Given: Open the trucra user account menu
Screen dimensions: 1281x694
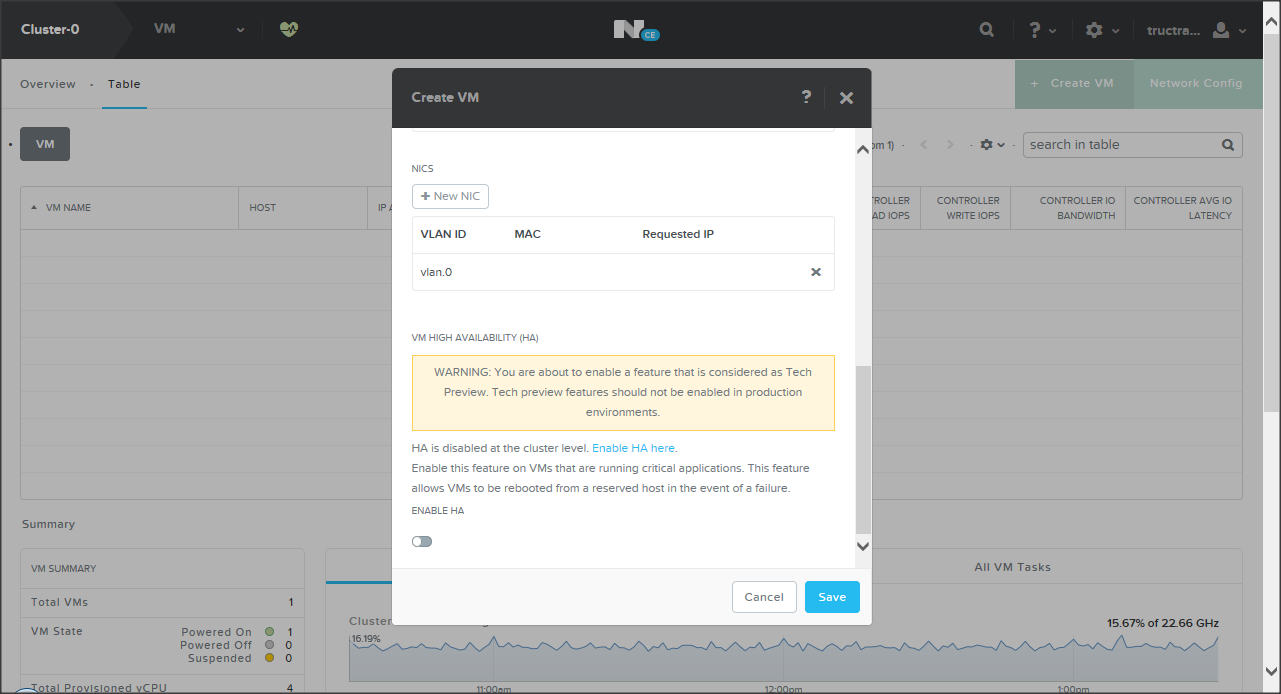Looking at the screenshot, I should tap(1196, 30).
